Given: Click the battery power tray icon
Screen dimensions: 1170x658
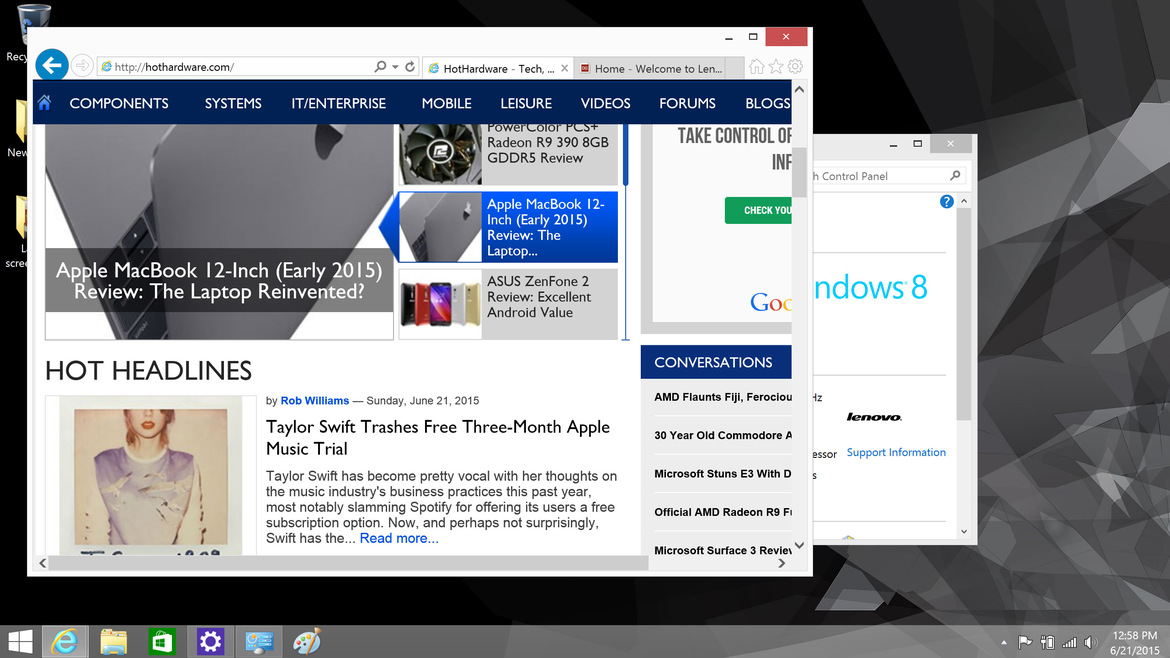Looking at the screenshot, I should 1048,642.
